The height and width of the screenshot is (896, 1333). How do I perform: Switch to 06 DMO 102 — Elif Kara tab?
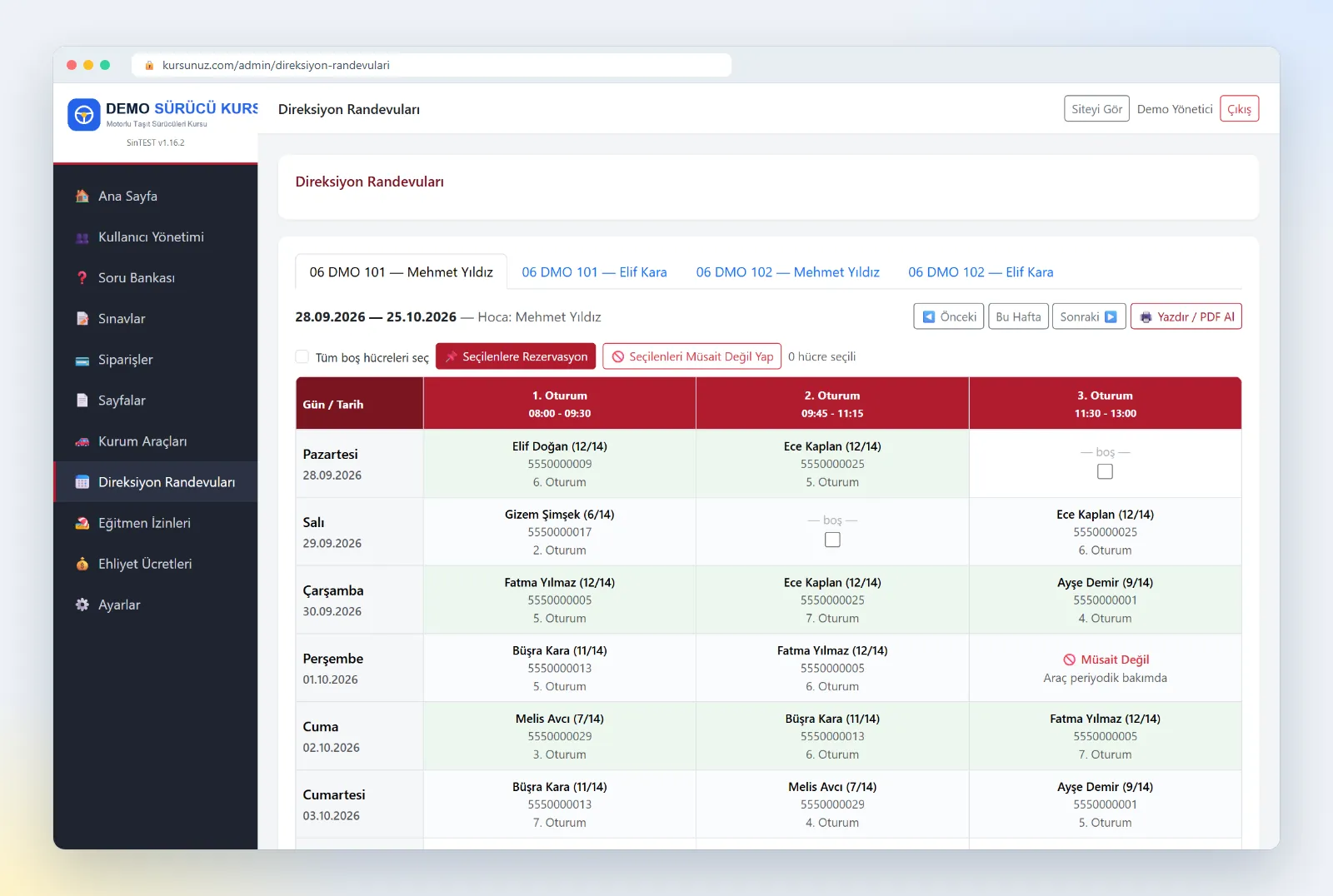point(981,272)
